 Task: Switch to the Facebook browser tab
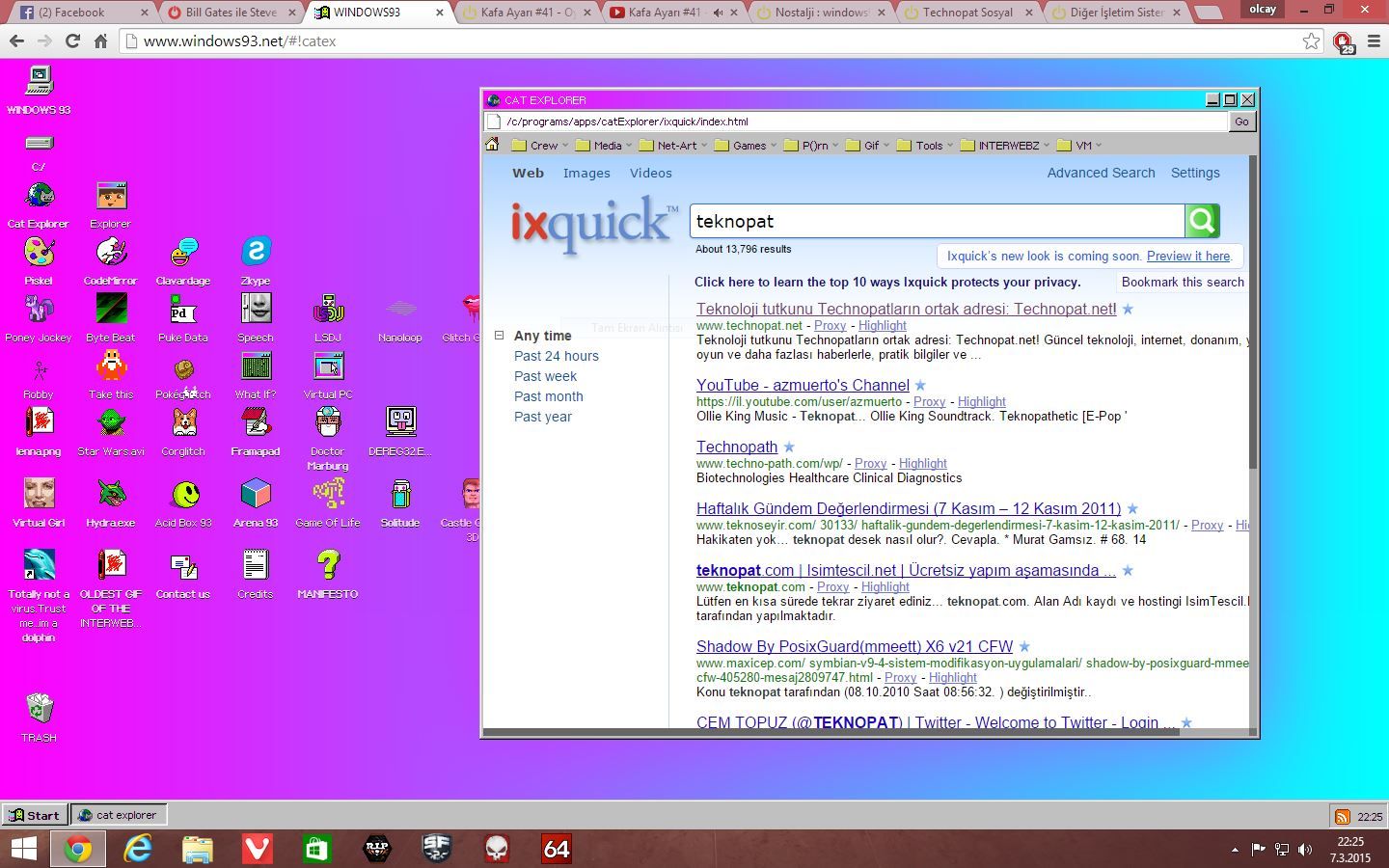coord(82,13)
